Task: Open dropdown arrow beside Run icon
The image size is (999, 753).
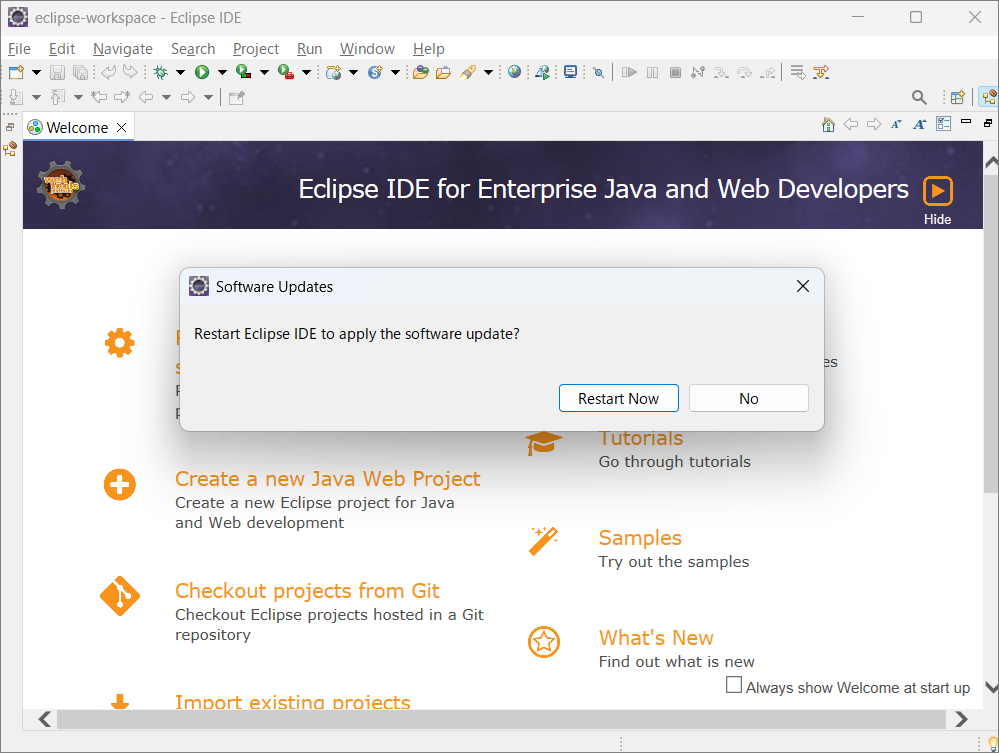Action: coord(222,72)
